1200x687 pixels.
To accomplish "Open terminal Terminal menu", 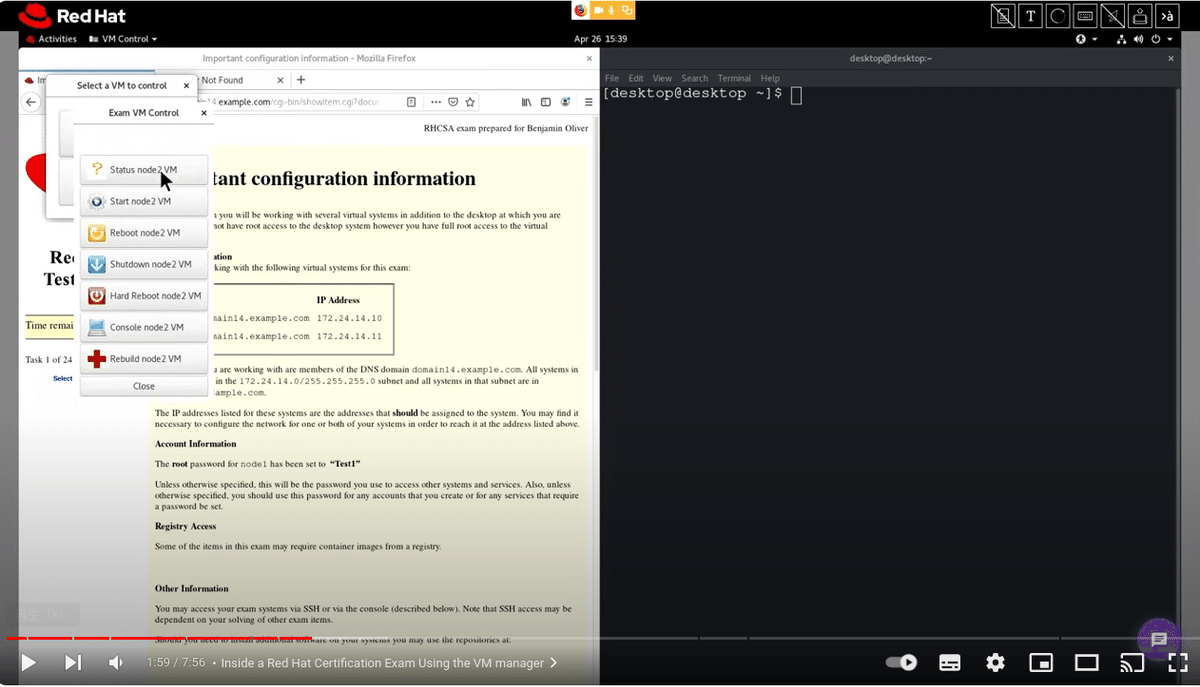I will point(734,78).
